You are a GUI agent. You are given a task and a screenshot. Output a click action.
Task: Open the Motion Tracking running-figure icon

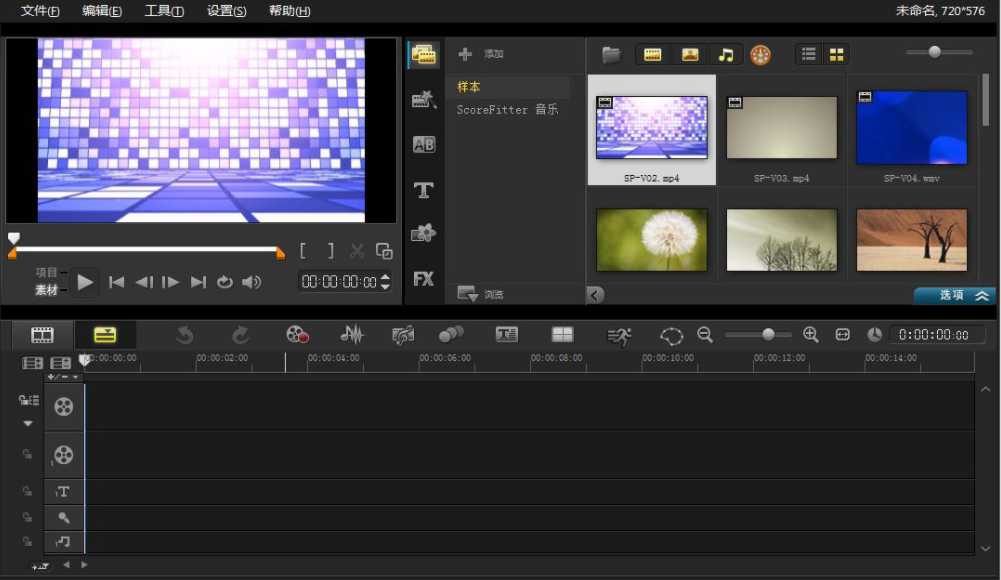pyautogui.click(x=619, y=336)
